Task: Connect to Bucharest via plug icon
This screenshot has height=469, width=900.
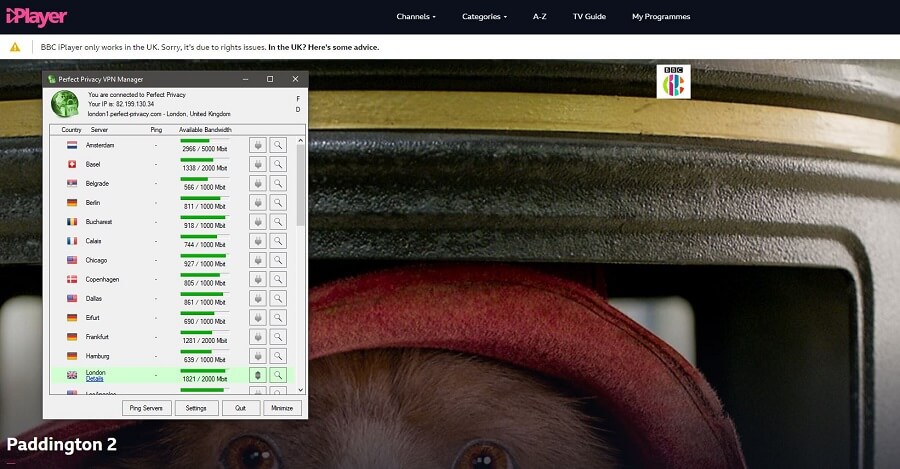Action: (x=258, y=222)
